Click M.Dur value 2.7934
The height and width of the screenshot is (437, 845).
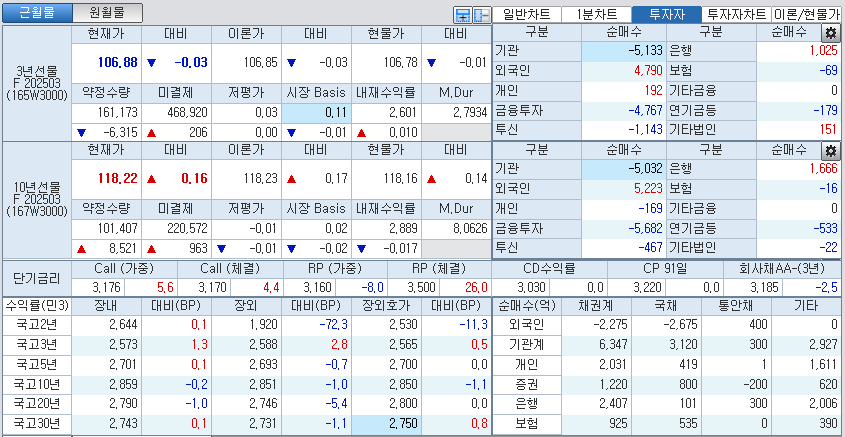pyautogui.click(x=469, y=113)
